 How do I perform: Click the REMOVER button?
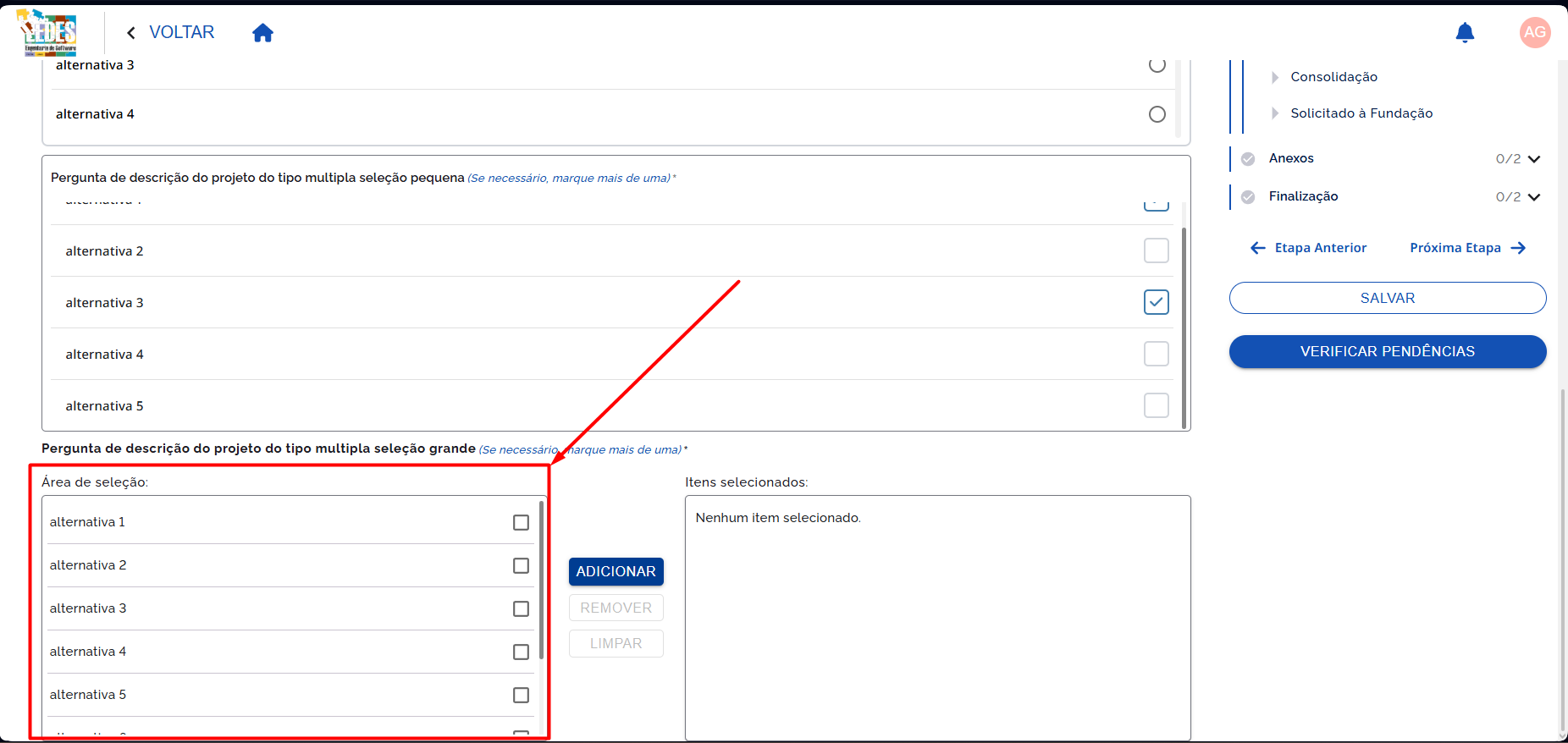[x=616, y=608]
